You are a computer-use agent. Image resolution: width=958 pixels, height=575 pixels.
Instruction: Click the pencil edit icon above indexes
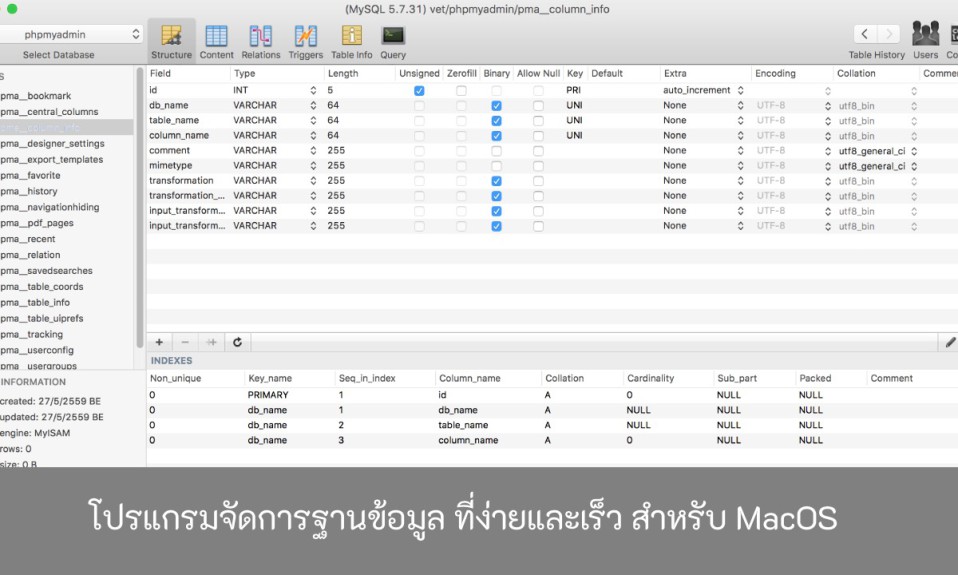pos(949,342)
